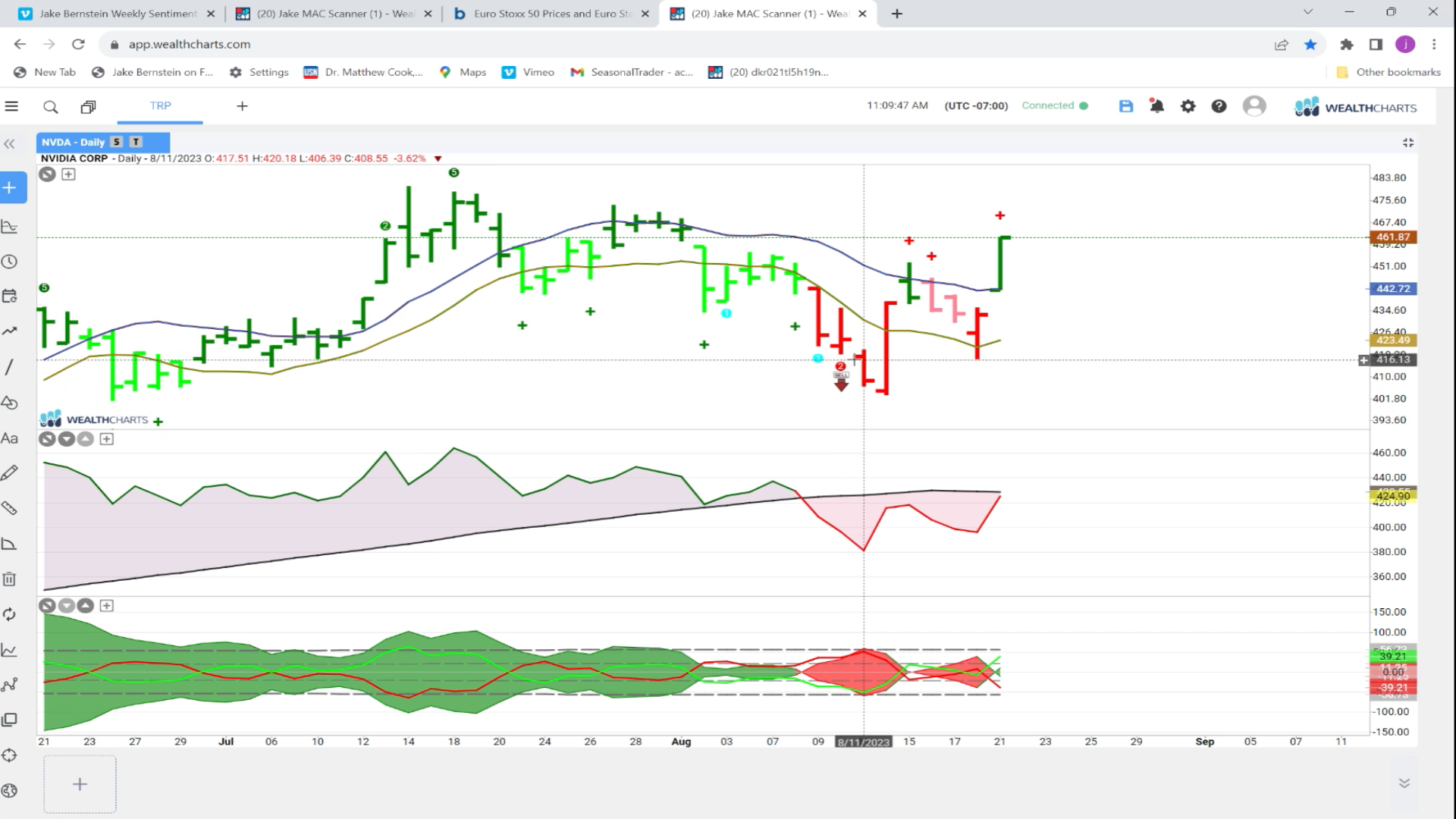Open the globe icon in sidebar
The width and height of the screenshot is (1456, 819).
(x=10, y=790)
